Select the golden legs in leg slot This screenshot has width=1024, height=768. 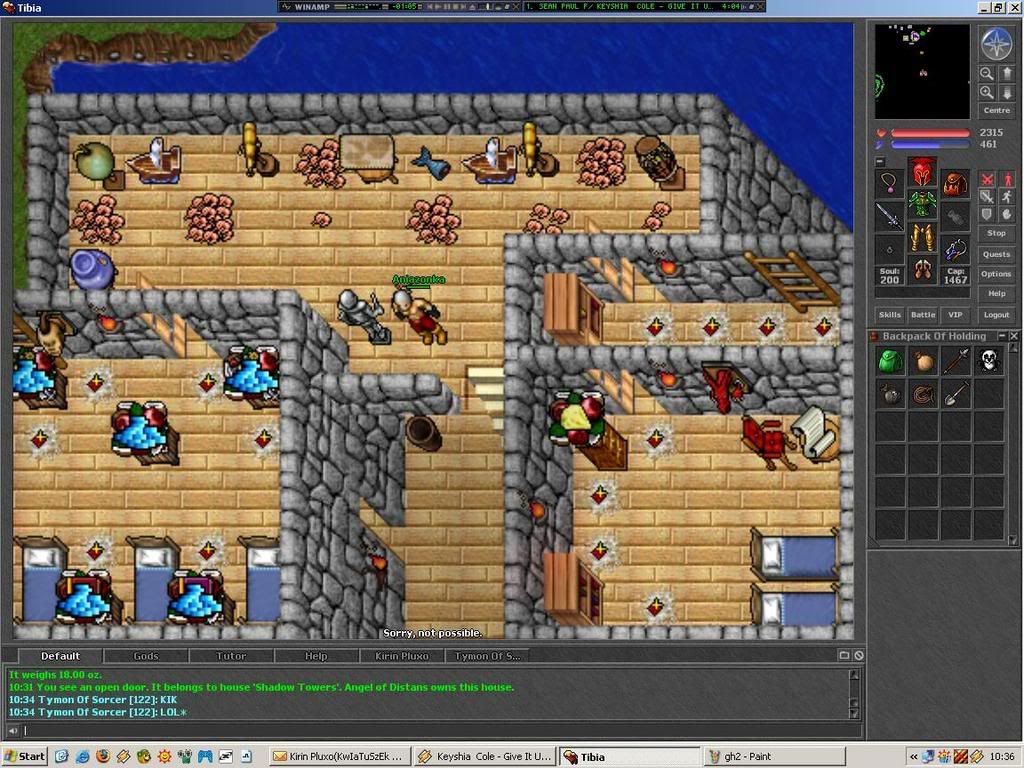(x=922, y=238)
